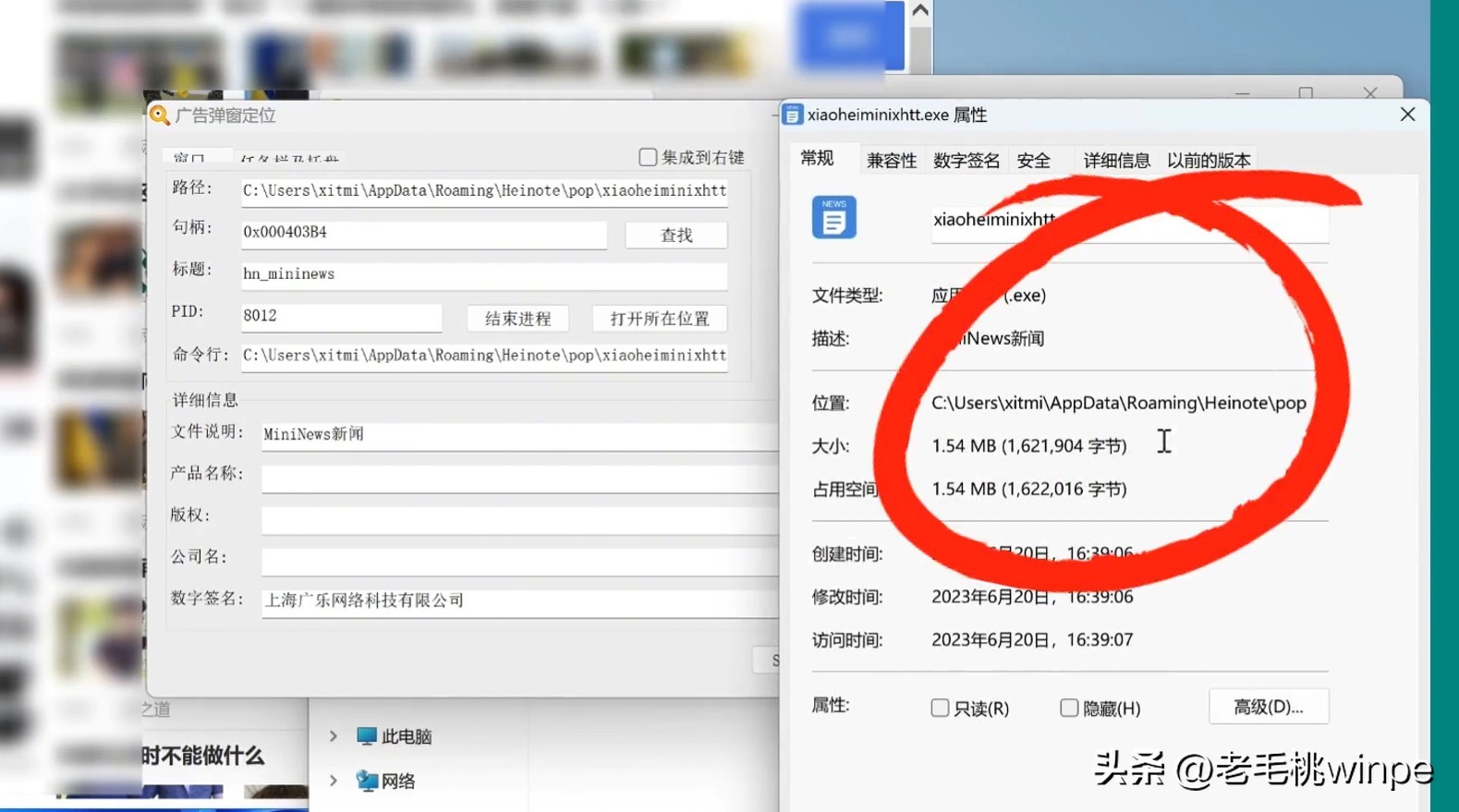Close the xiaoheiminixhtt.exe properties dialog
1459x812 pixels.
[1407, 115]
